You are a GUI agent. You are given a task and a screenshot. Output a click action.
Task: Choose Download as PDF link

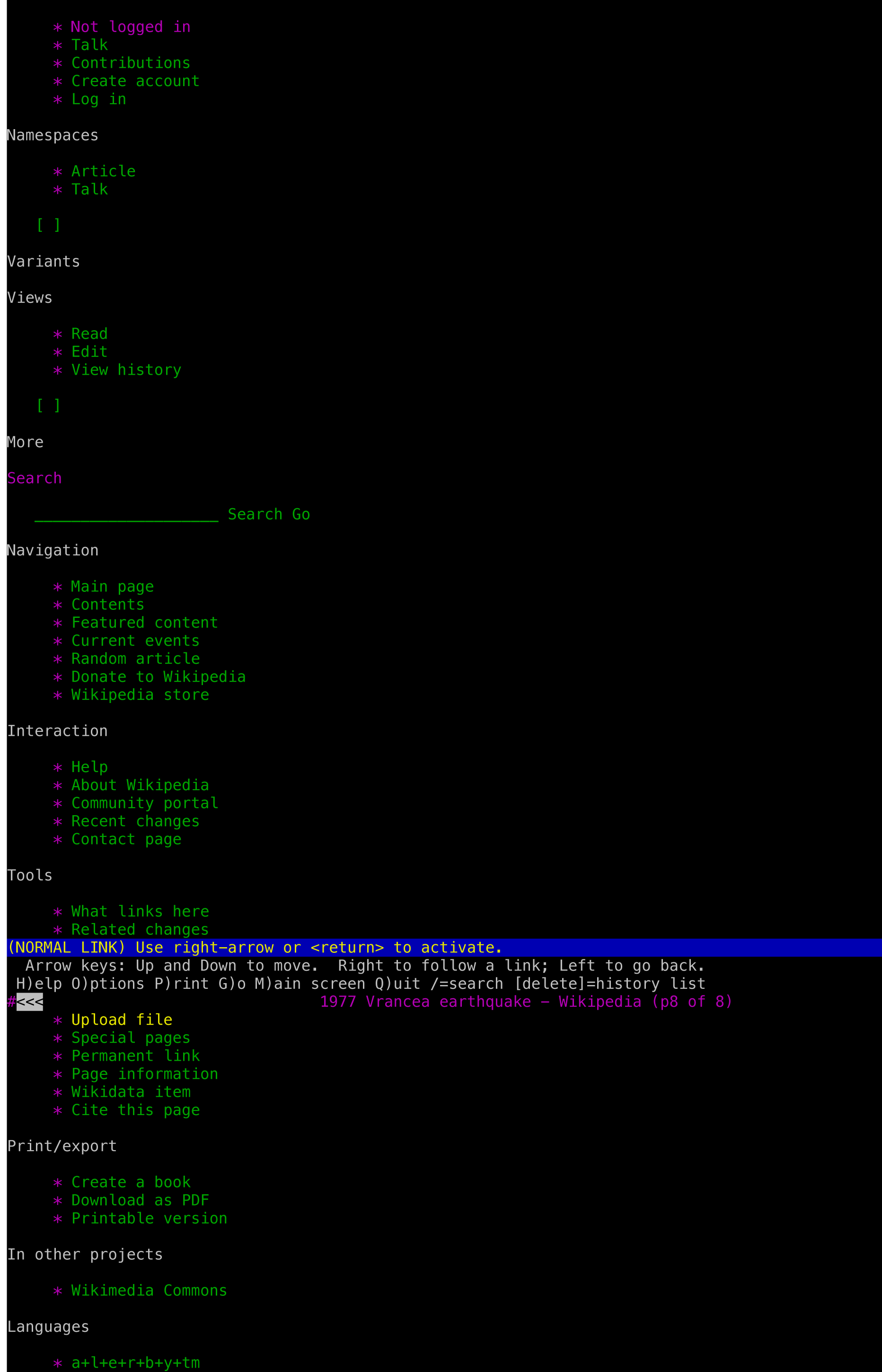[x=140, y=1200]
